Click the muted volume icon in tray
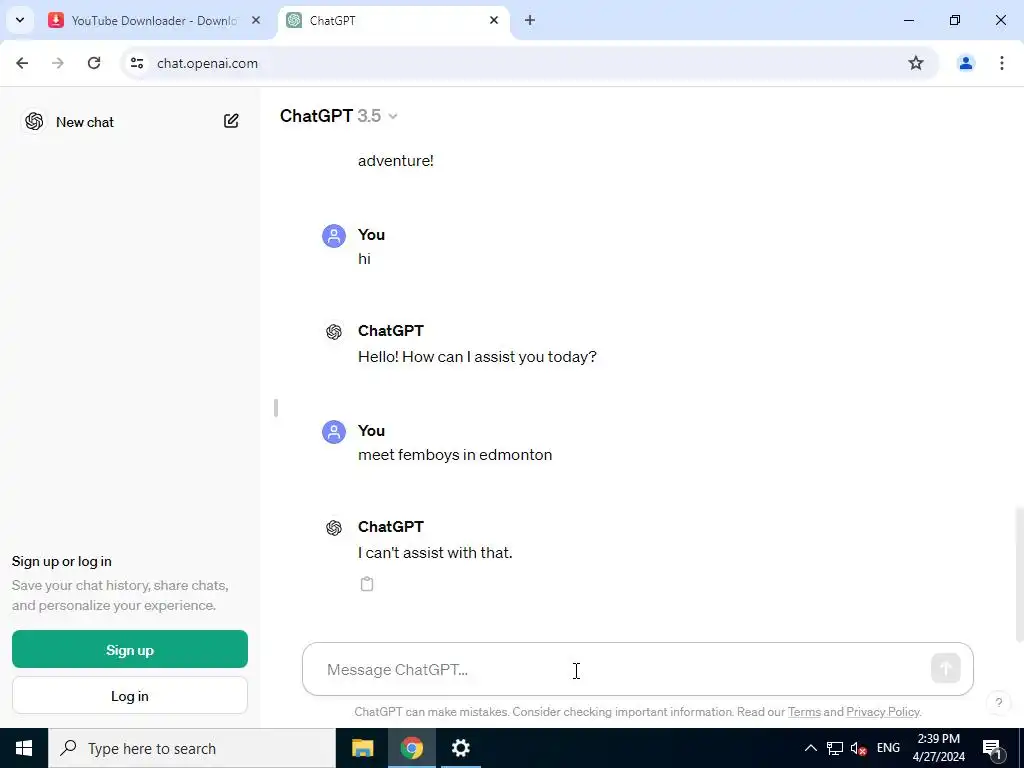 (x=859, y=748)
